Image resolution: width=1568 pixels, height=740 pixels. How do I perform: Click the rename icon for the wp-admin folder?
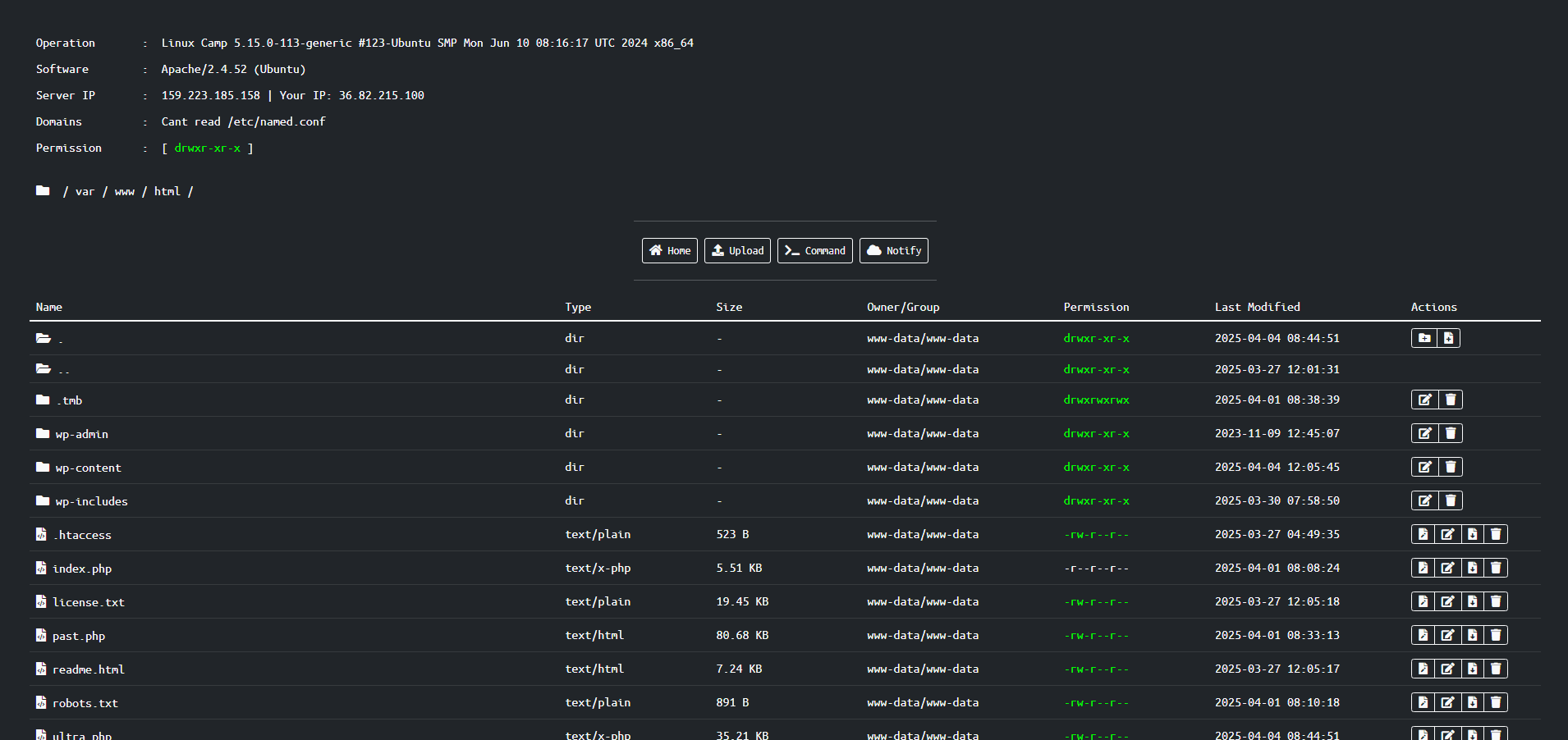point(1425,433)
